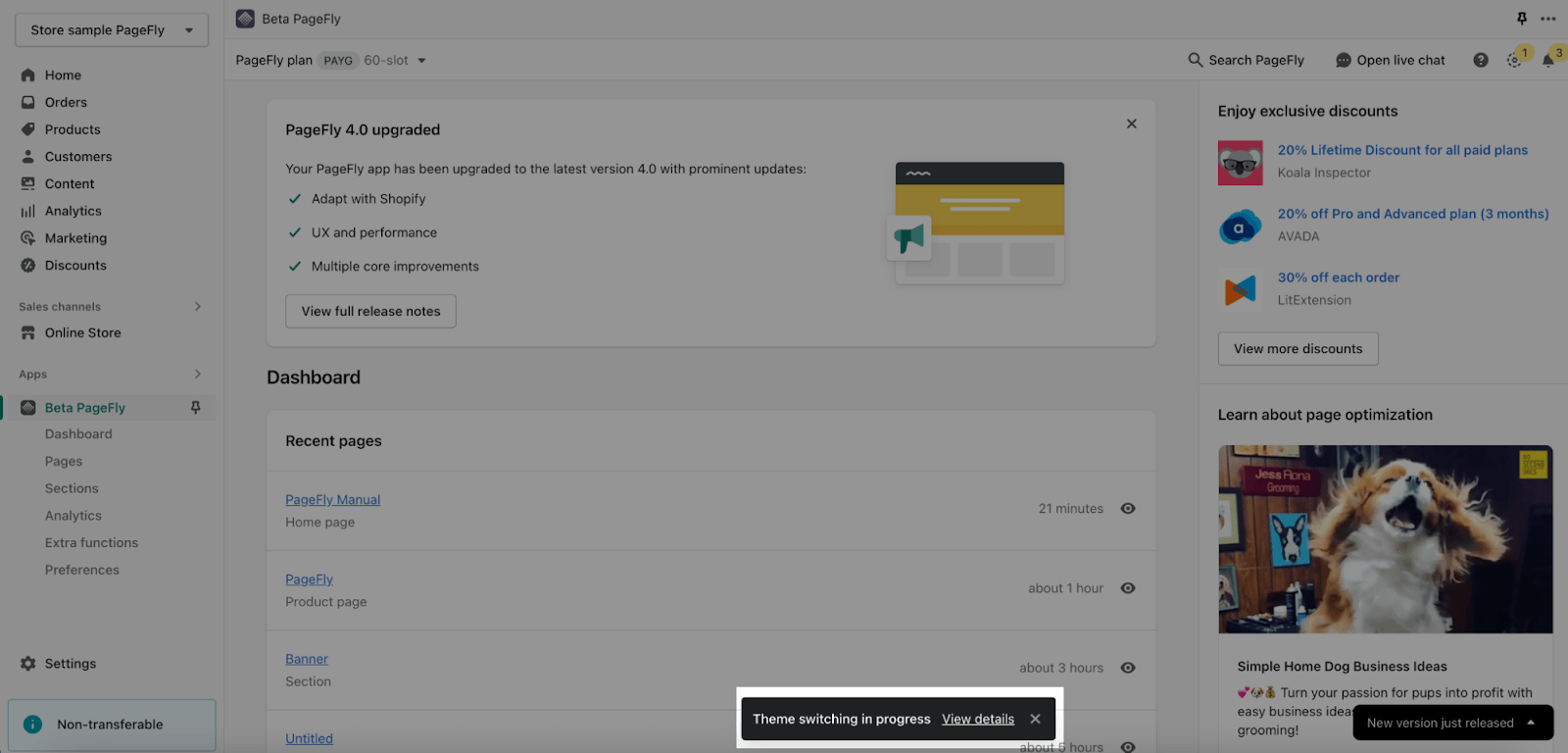Image resolution: width=1568 pixels, height=753 pixels.
Task: Click View full release notes button
Action: click(x=370, y=311)
